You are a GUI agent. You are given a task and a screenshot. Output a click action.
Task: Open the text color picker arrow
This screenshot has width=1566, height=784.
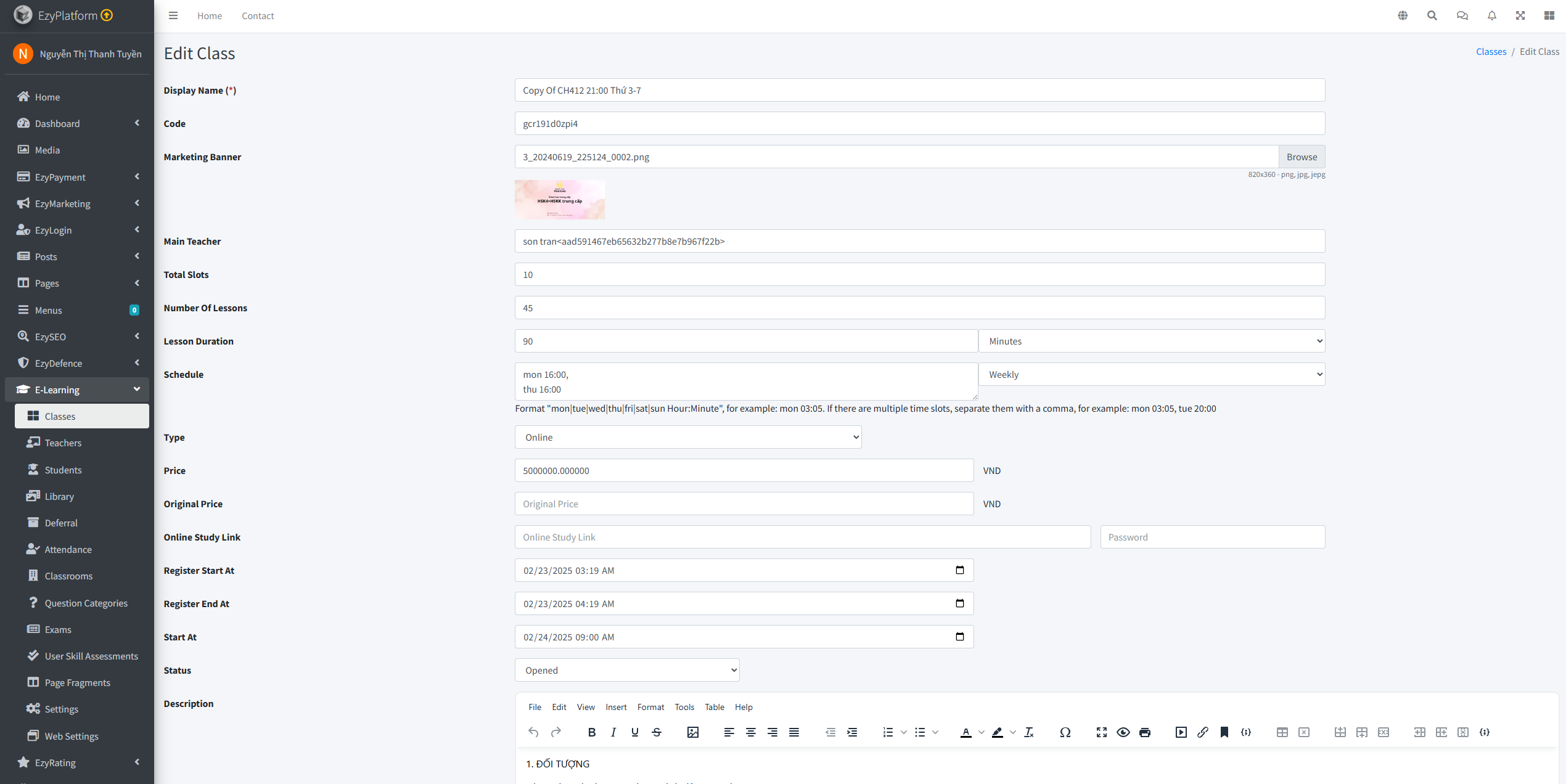pyautogui.click(x=982, y=732)
